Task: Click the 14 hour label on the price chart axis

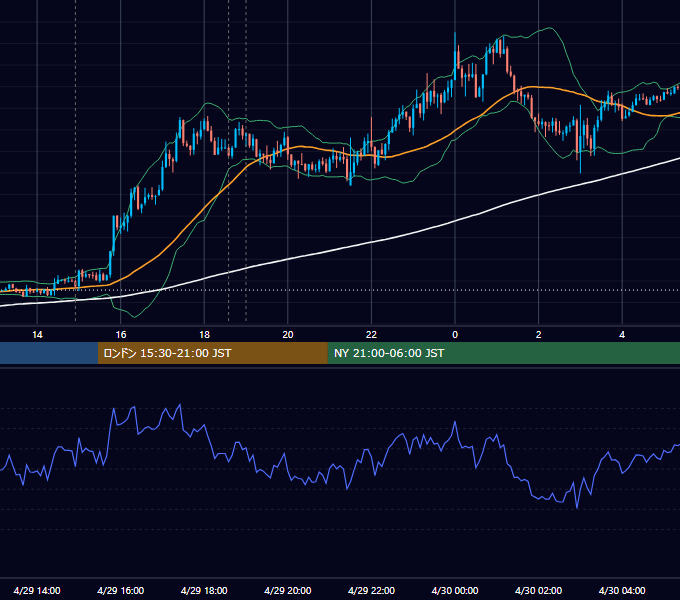Action: coord(37,335)
